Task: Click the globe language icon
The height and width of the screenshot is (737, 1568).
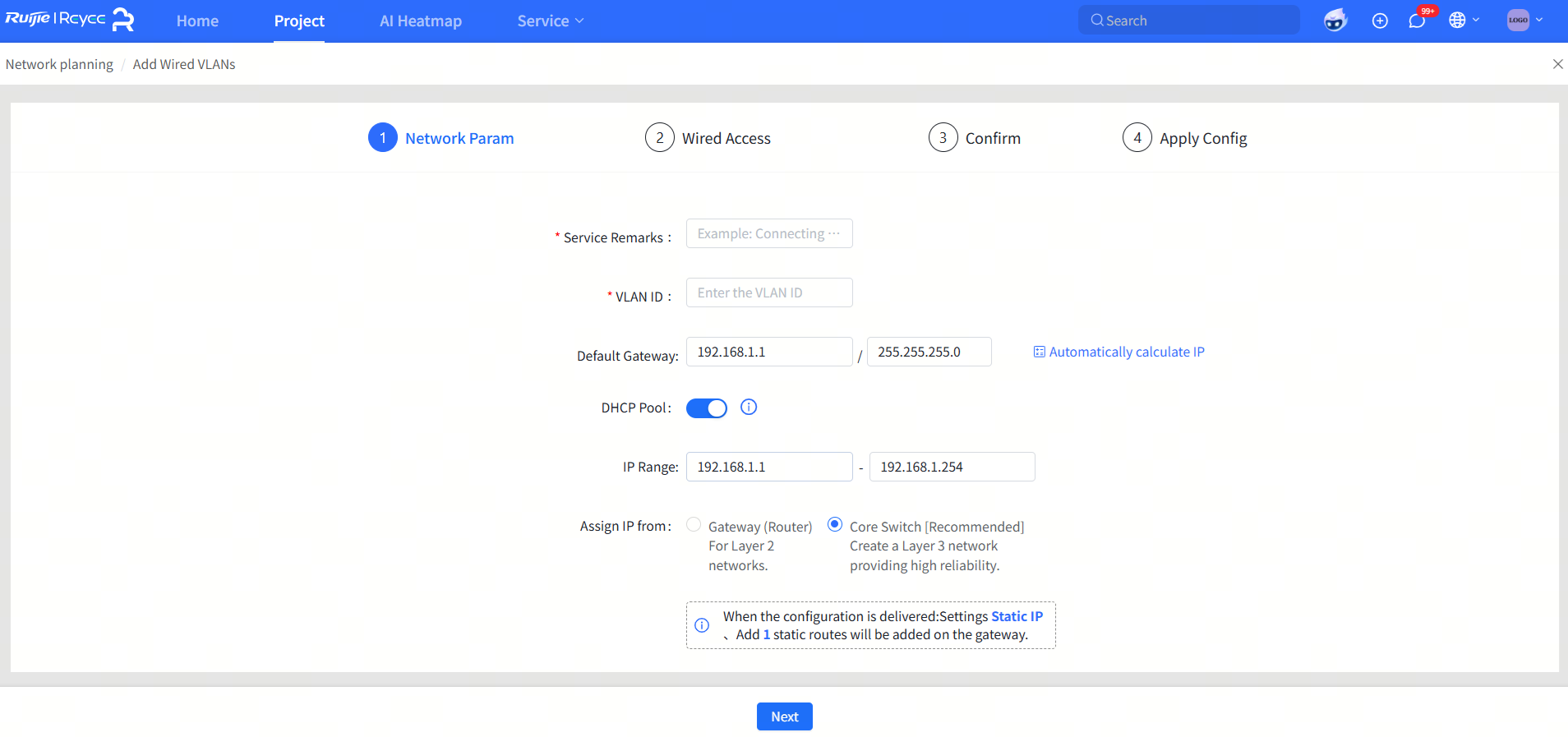Action: [1457, 21]
